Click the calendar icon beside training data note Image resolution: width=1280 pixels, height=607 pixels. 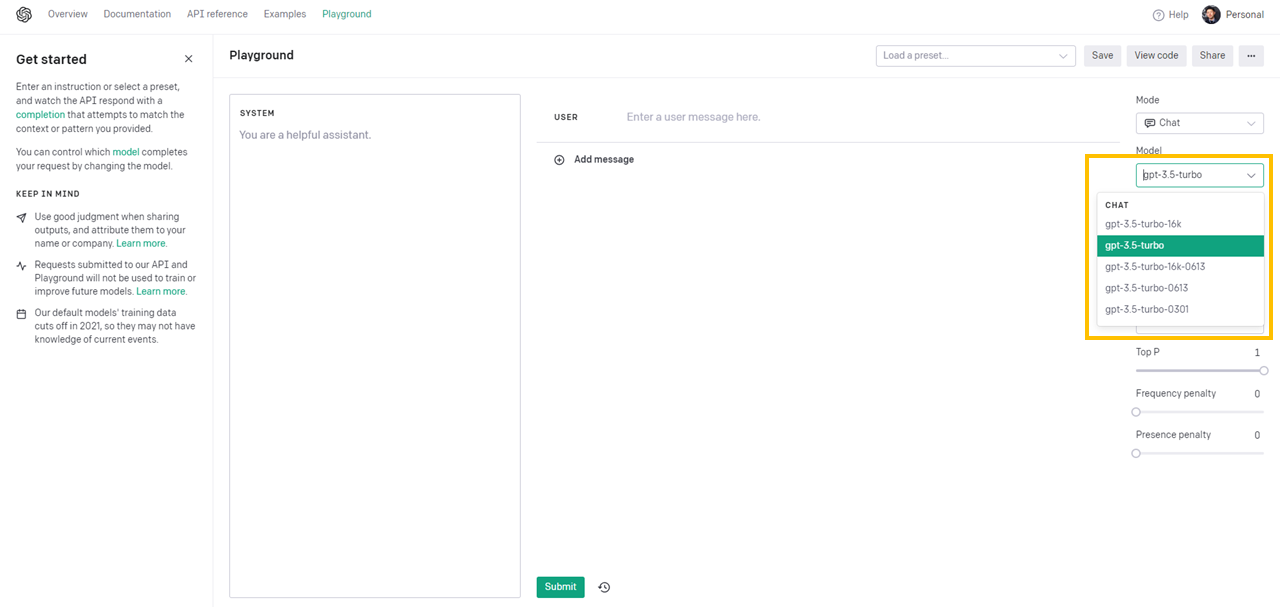(22, 314)
